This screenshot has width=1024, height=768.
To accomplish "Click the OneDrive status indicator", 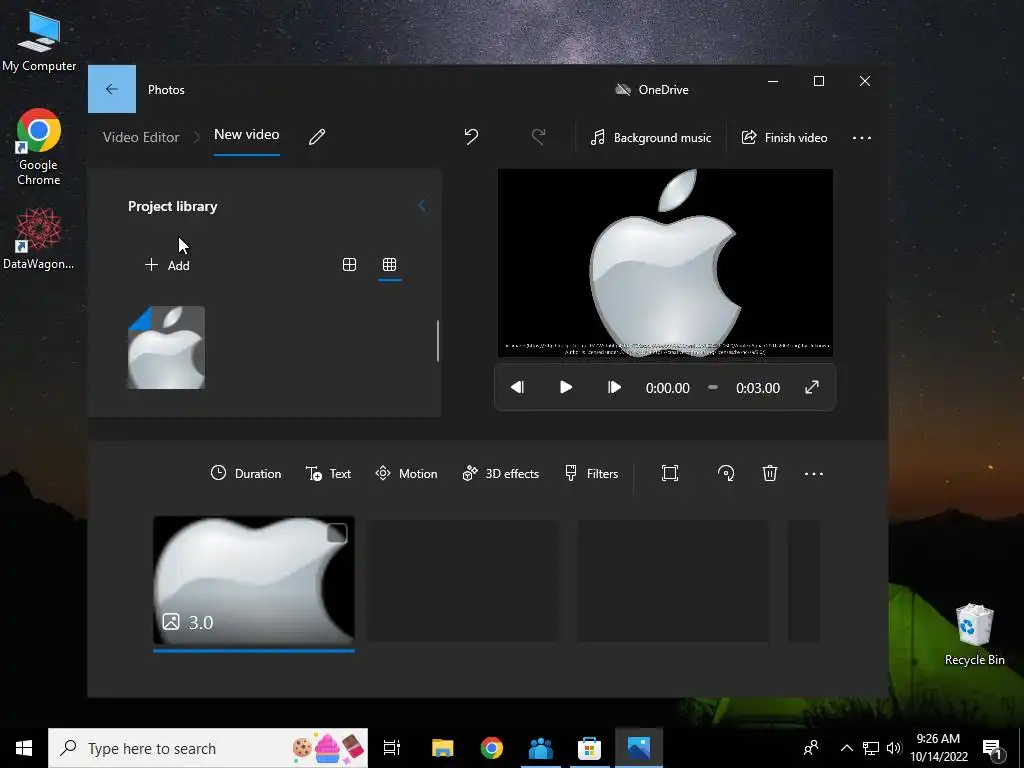I will click(652, 89).
